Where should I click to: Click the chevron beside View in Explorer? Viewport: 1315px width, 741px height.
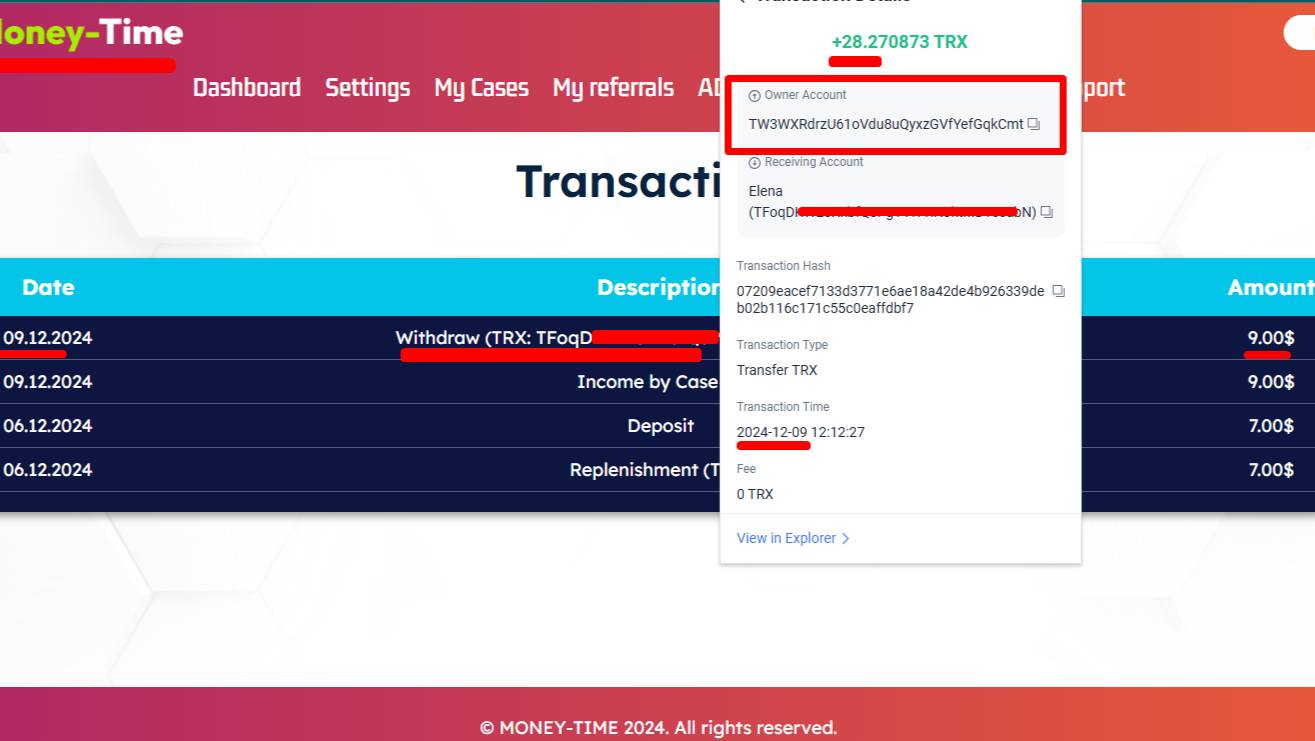[x=846, y=538]
